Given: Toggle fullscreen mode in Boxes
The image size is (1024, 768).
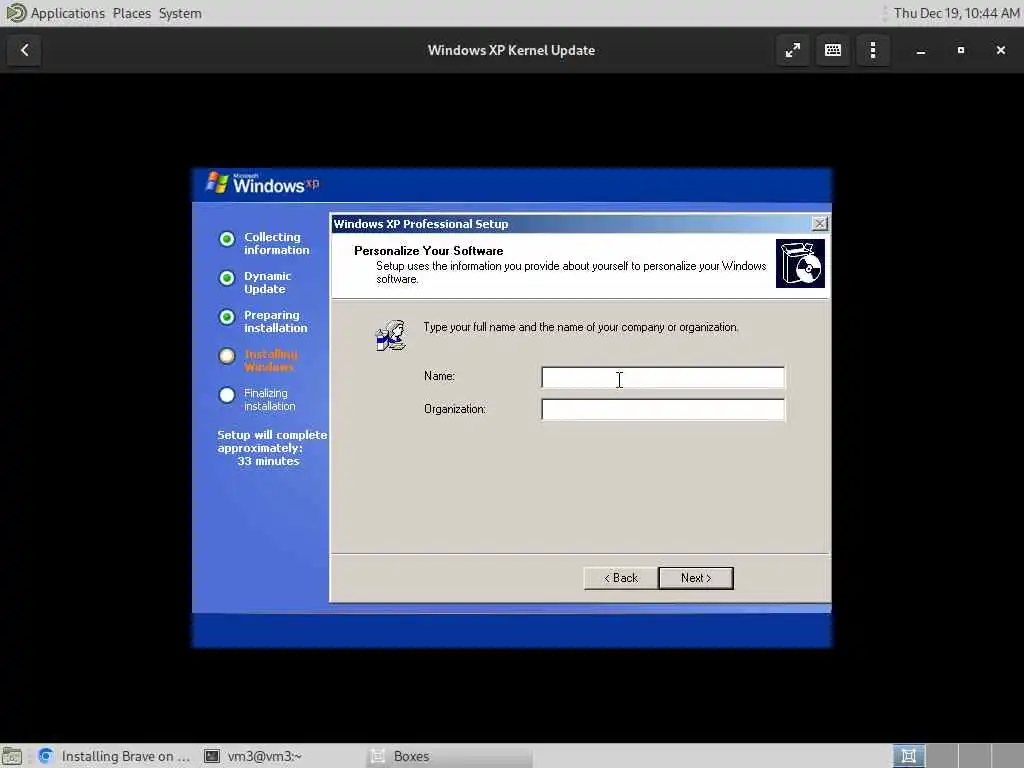Looking at the screenshot, I should tap(793, 50).
